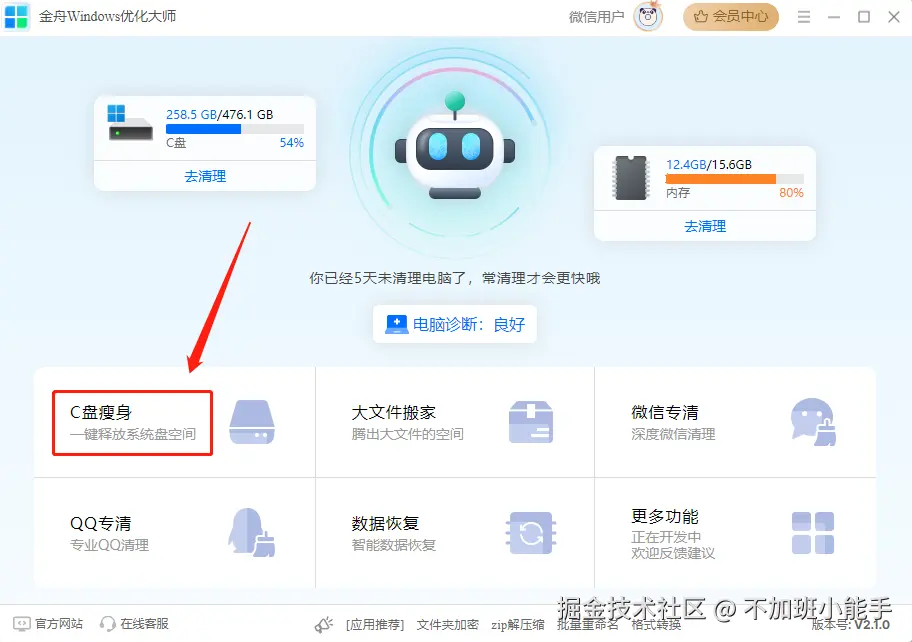912x642 pixels.
Task: Click 去清理 under the 内存 card
Action: (x=704, y=226)
